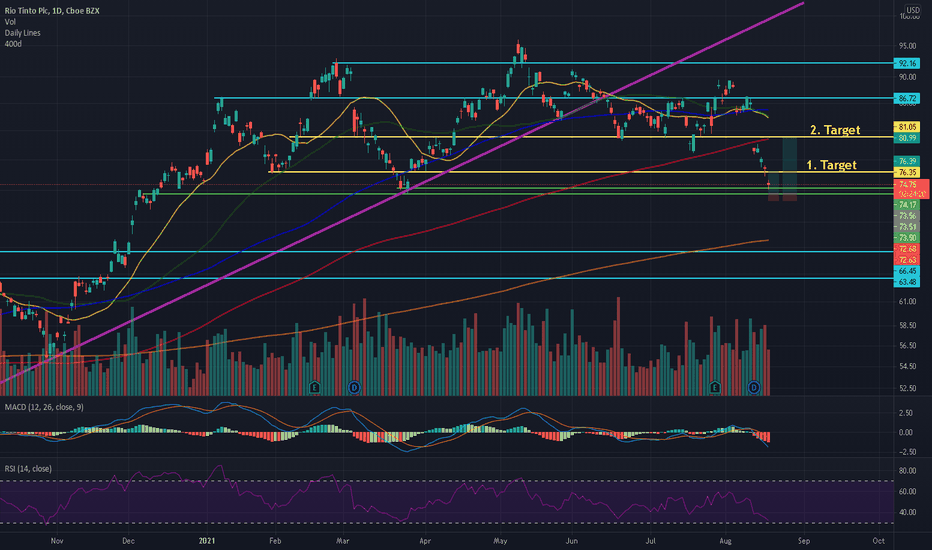Click the 76.35 yellow price label
The width and height of the screenshot is (932, 550).
[x=907, y=172]
